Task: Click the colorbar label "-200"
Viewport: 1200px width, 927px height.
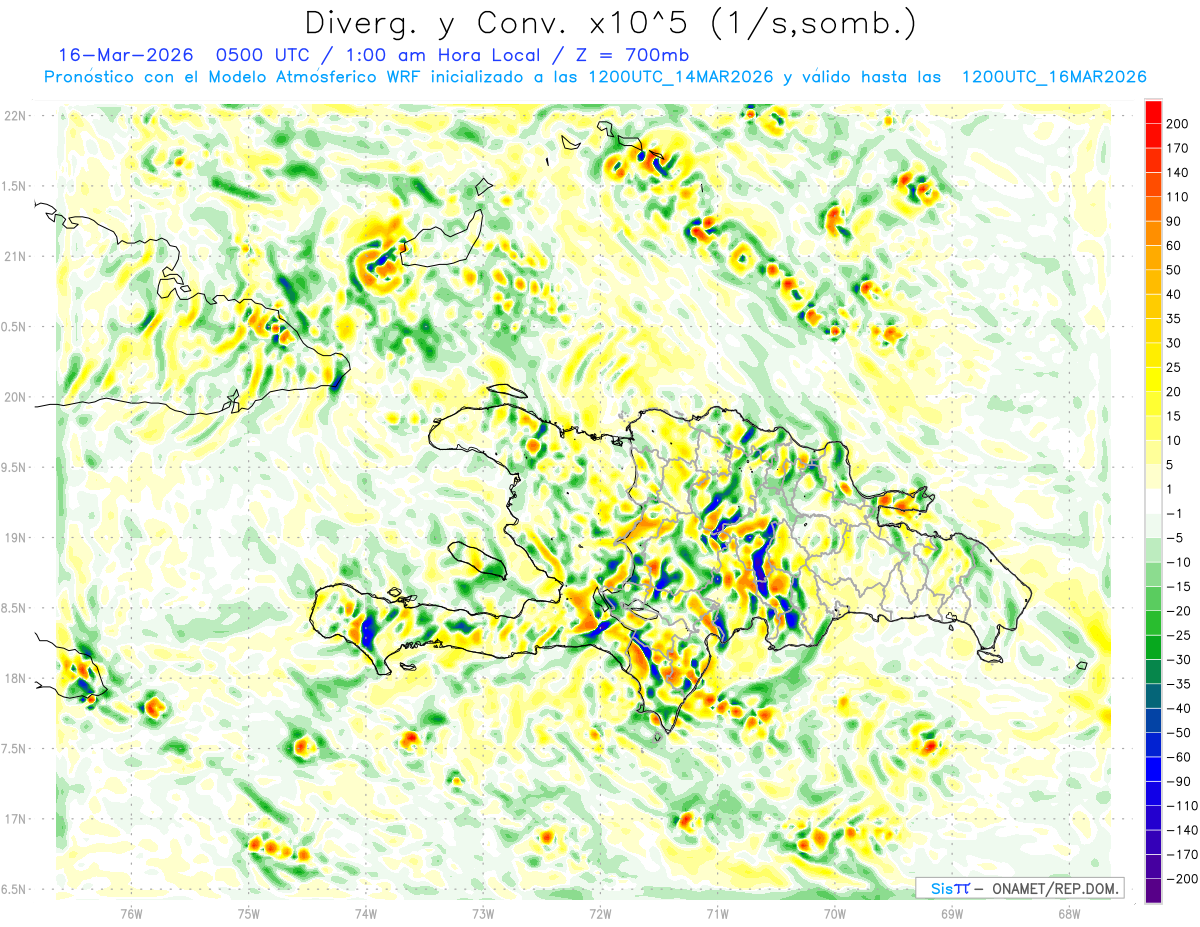Action: [x=1182, y=878]
